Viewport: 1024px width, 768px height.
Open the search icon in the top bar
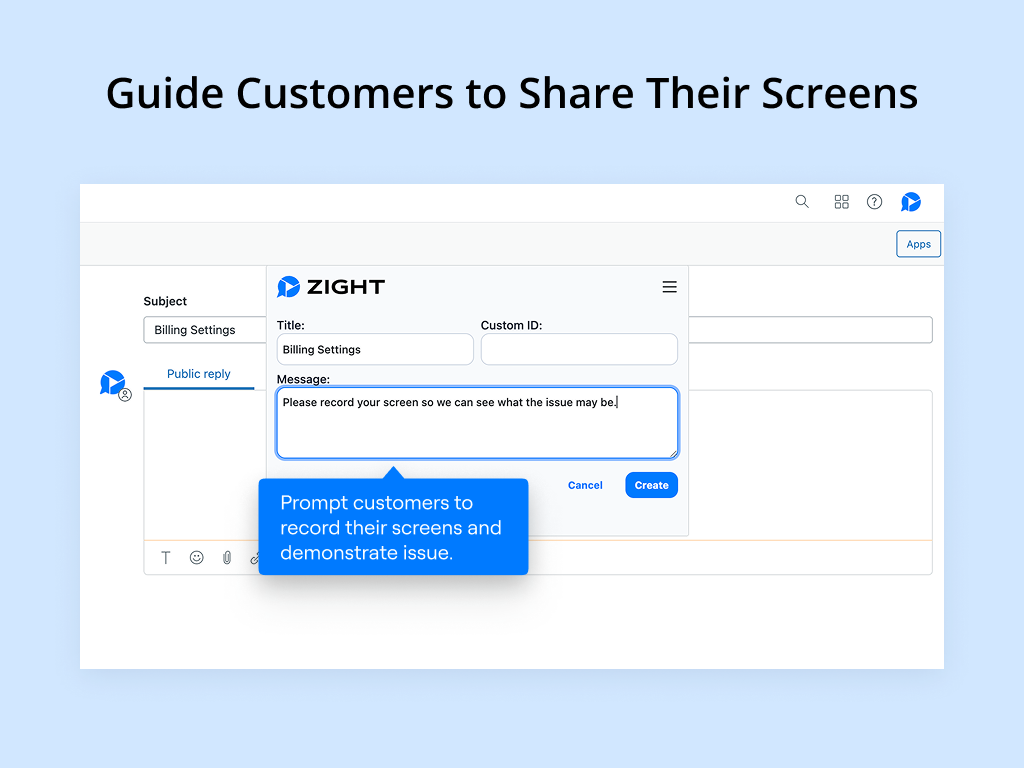pos(802,201)
